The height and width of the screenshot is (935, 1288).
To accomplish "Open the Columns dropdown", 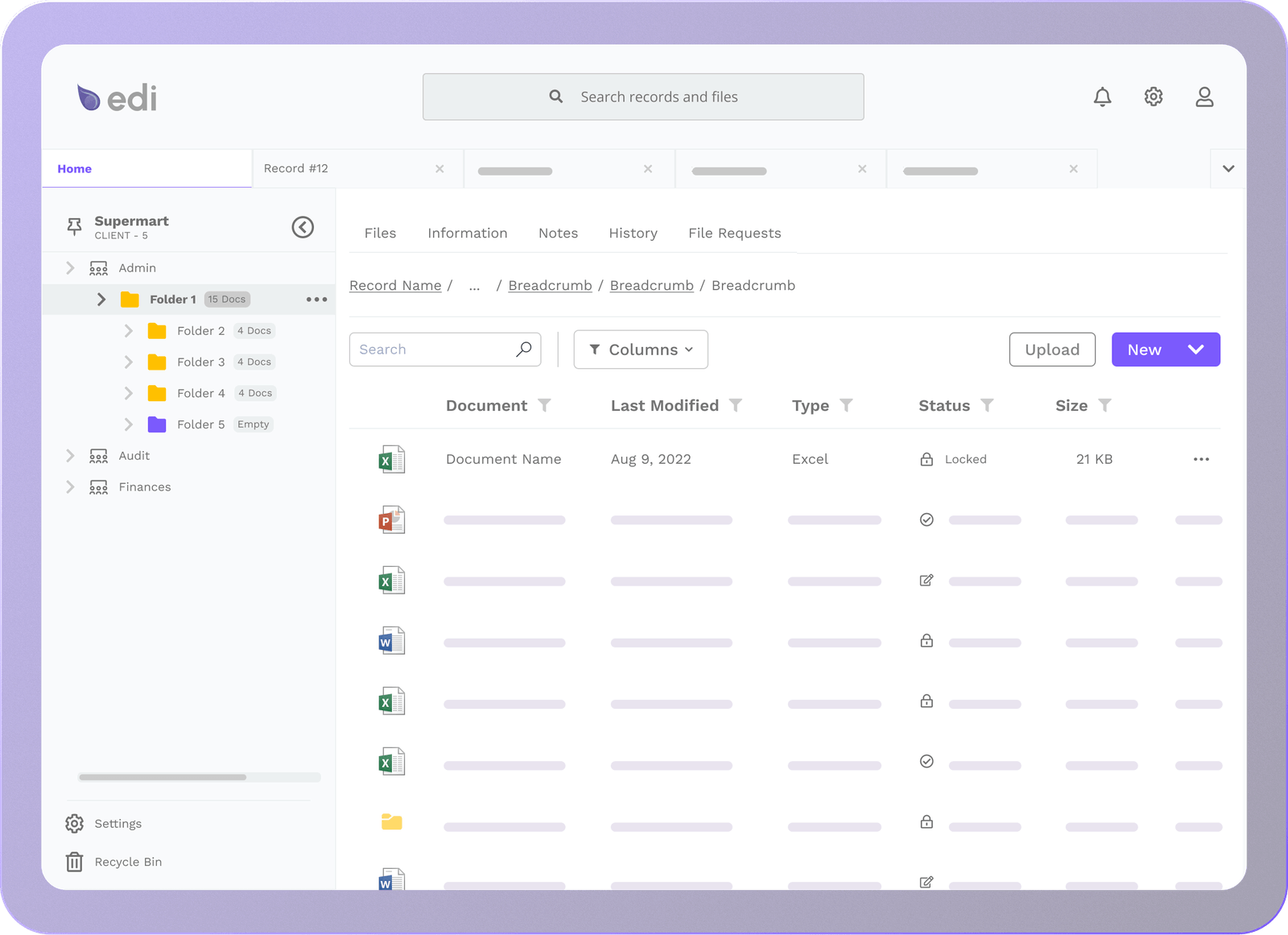I will [641, 350].
